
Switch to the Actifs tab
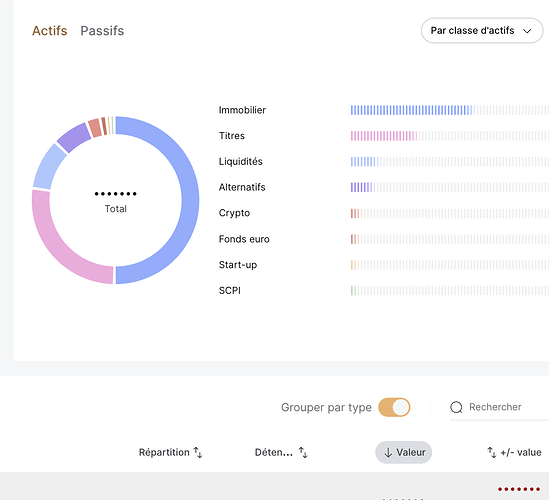tap(49, 31)
